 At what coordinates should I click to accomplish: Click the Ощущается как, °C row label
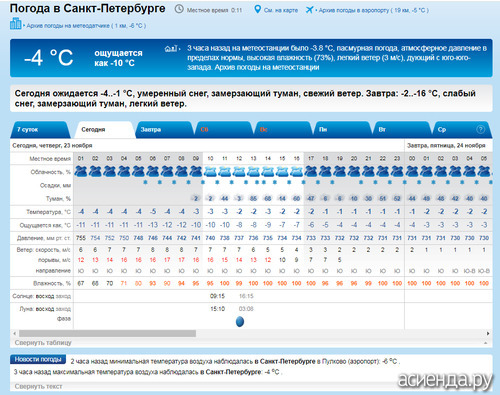pyautogui.click(x=45, y=225)
